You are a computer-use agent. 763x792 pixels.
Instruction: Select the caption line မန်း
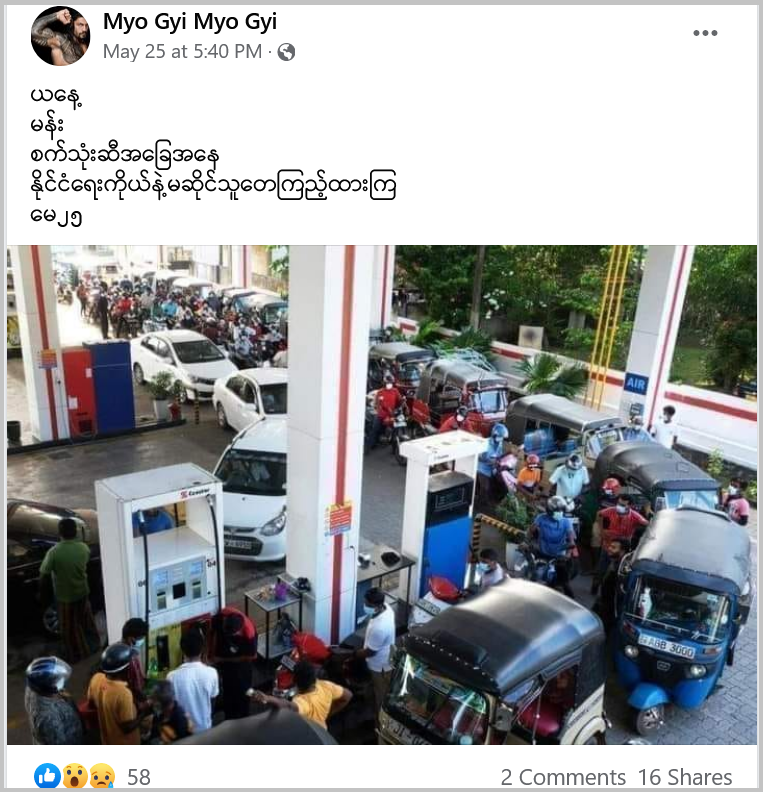[x=46, y=126]
